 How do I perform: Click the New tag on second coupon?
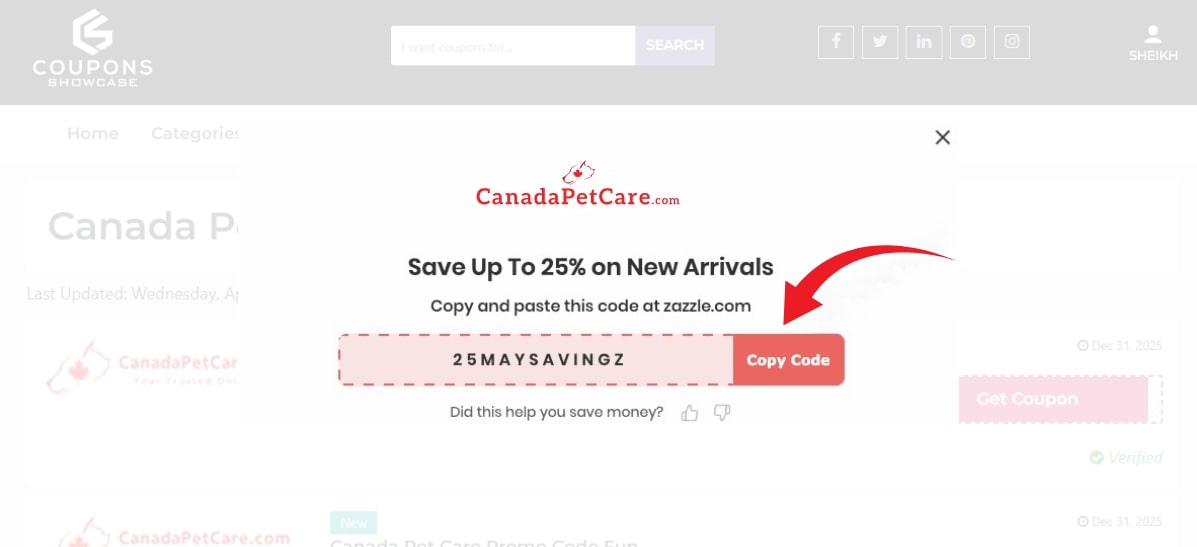pos(354,522)
